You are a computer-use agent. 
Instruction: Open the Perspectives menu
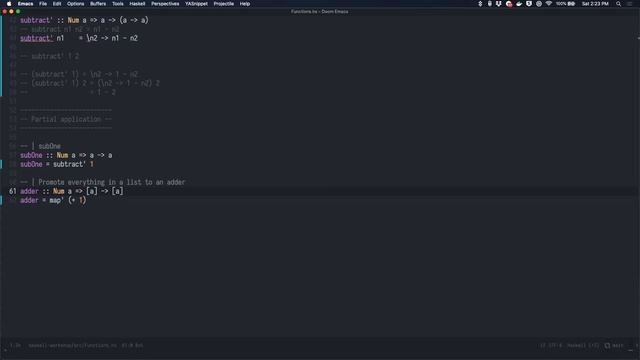(165, 4)
